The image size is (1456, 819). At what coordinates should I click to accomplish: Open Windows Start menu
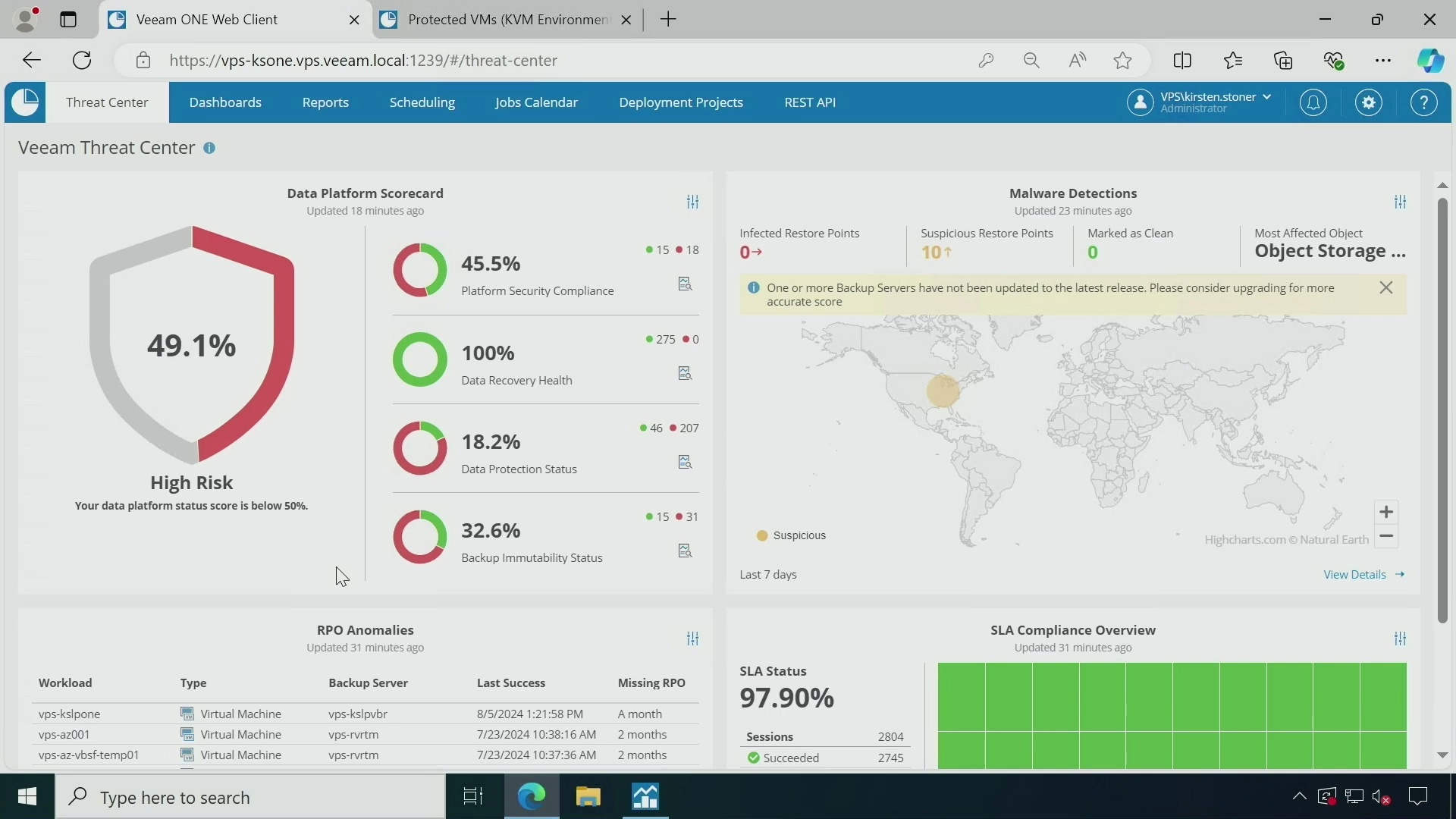27,797
